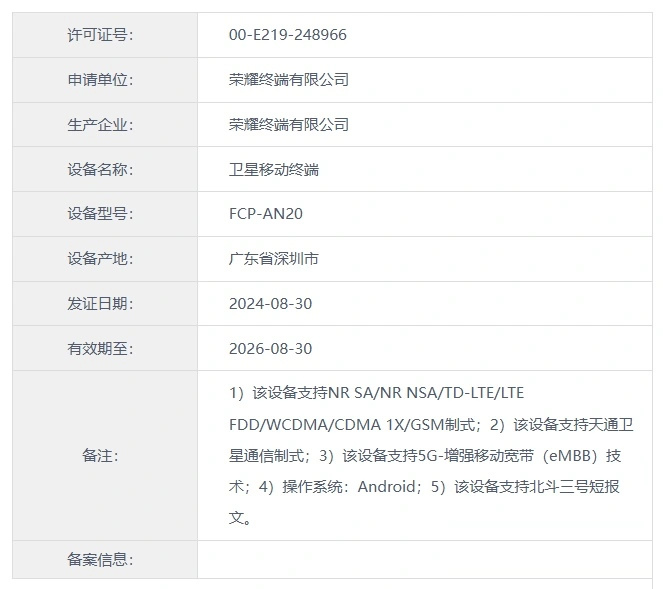Image resolution: width=663 pixels, height=589 pixels.
Task: Click the 备案信息 label
Action: pos(100,560)
